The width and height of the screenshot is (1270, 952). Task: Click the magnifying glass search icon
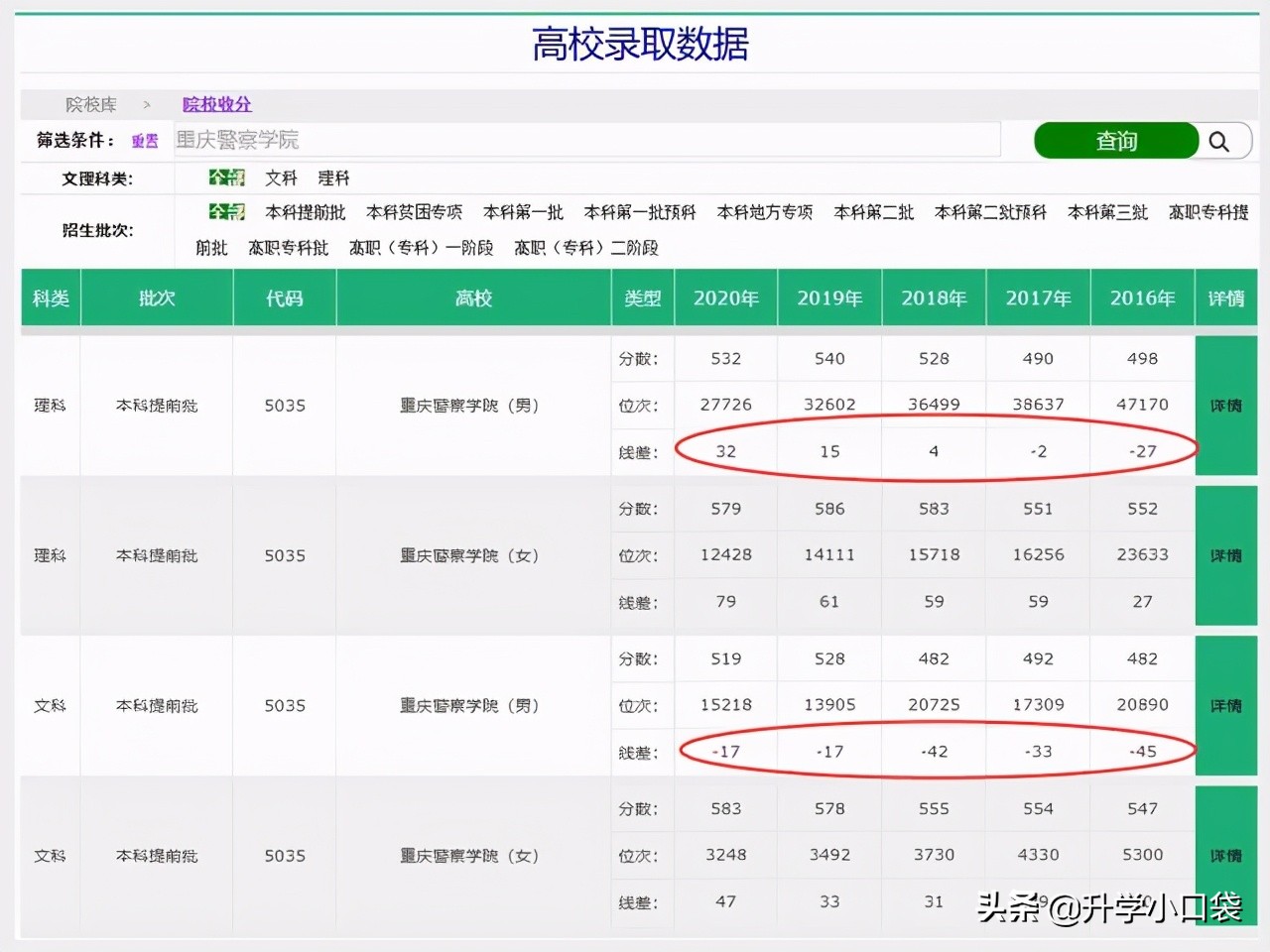[x=1221, y=141]
